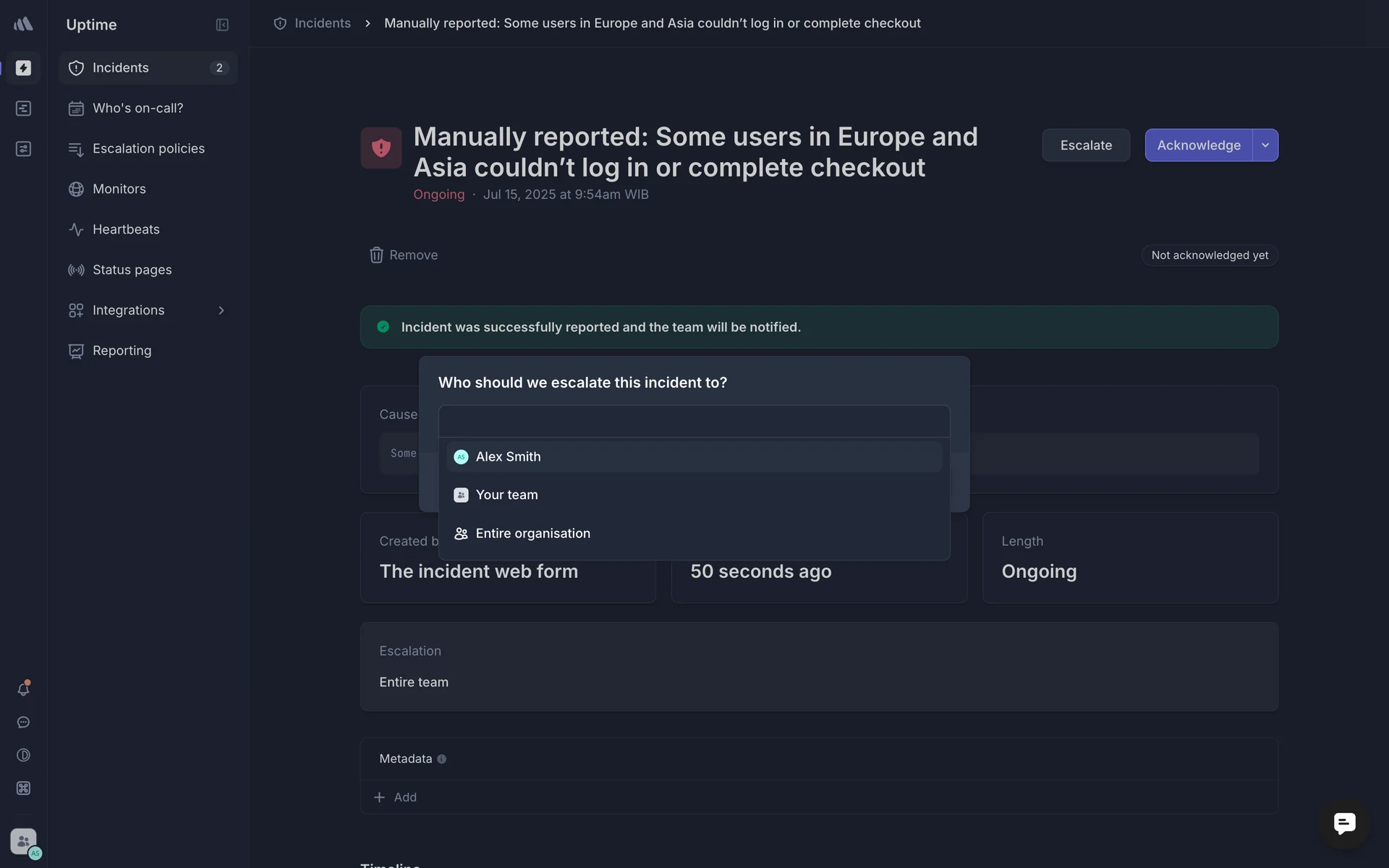Click the Escalate button

tap(1085, 145)
